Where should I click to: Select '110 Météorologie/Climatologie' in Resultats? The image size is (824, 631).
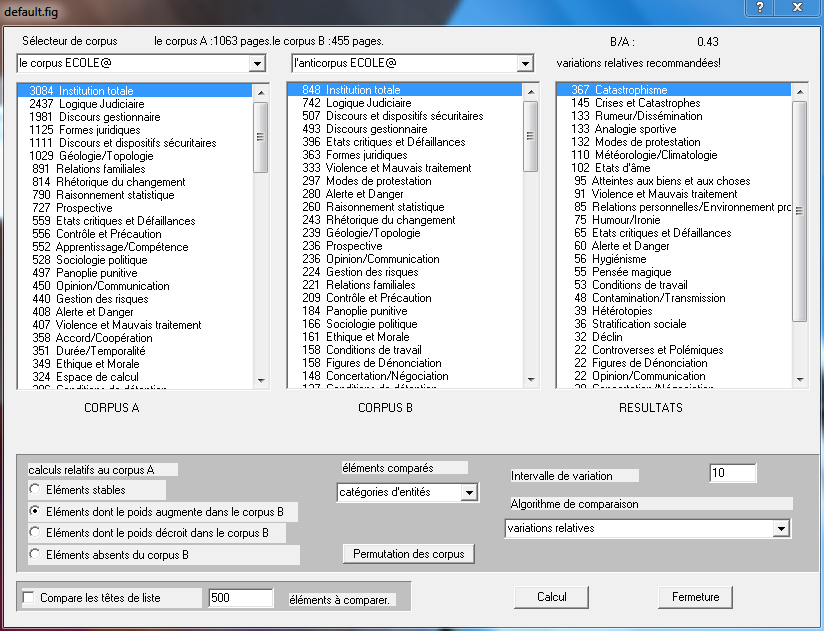(x=674, y=155)
